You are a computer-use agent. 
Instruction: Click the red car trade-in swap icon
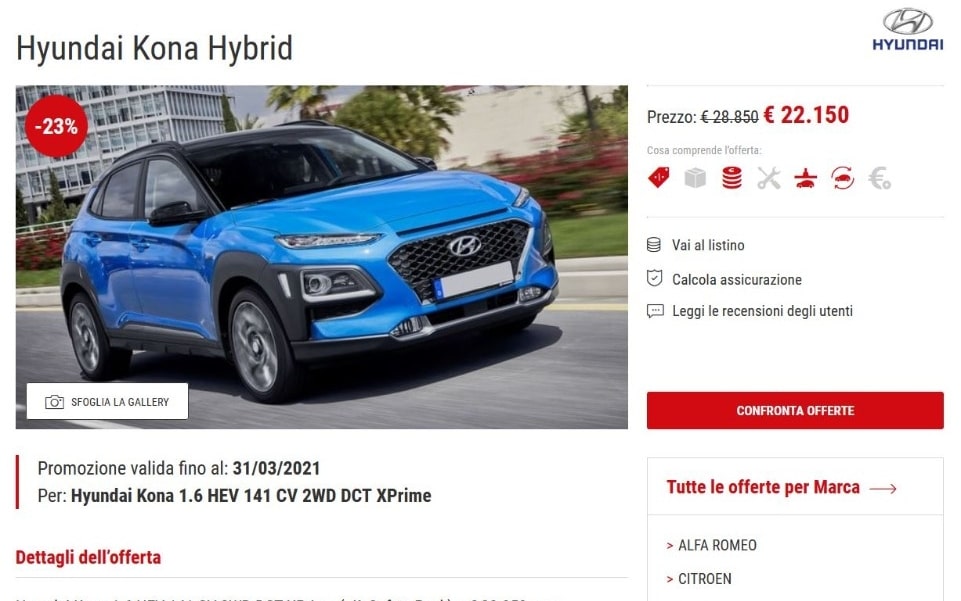pos(843,178)
